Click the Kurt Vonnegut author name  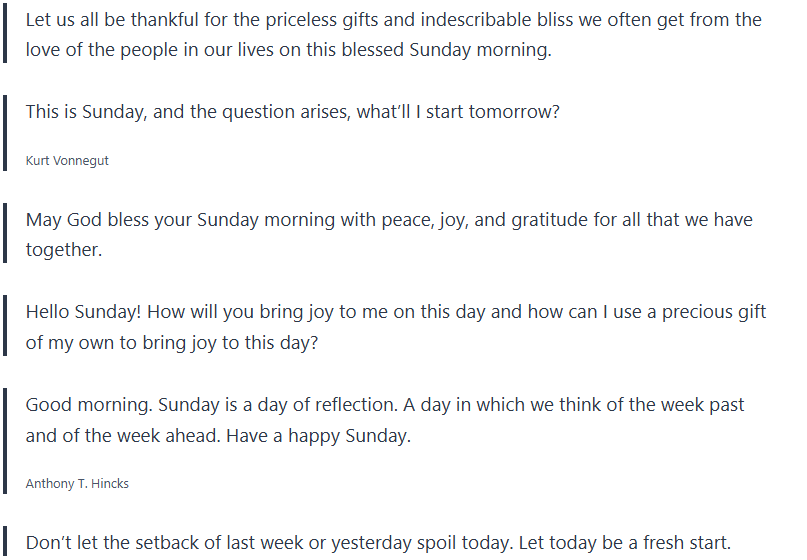[67, 160]
